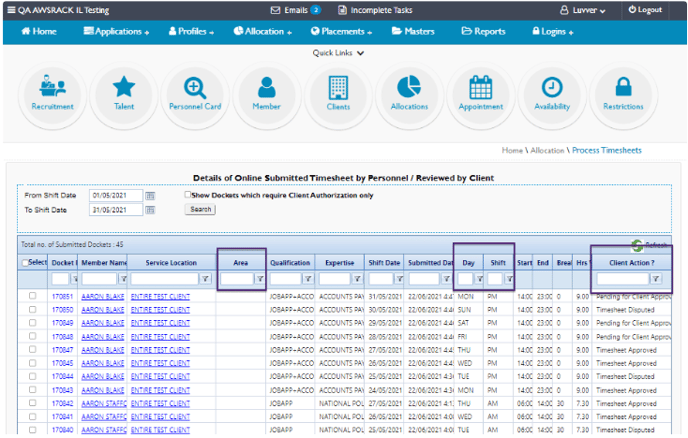
Task: Click the Appointment calendar icon
Action: click(x=480, y=87)
